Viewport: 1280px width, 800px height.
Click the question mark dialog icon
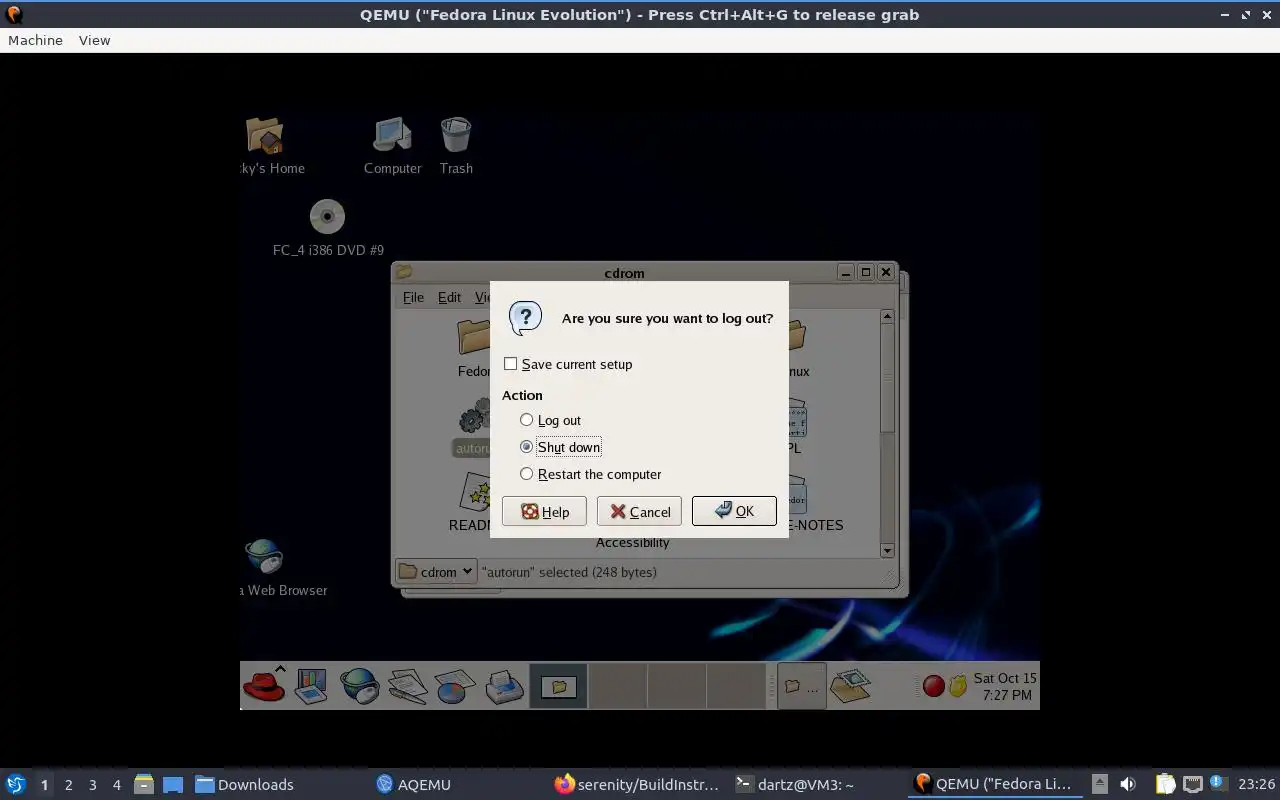(526, 318)
